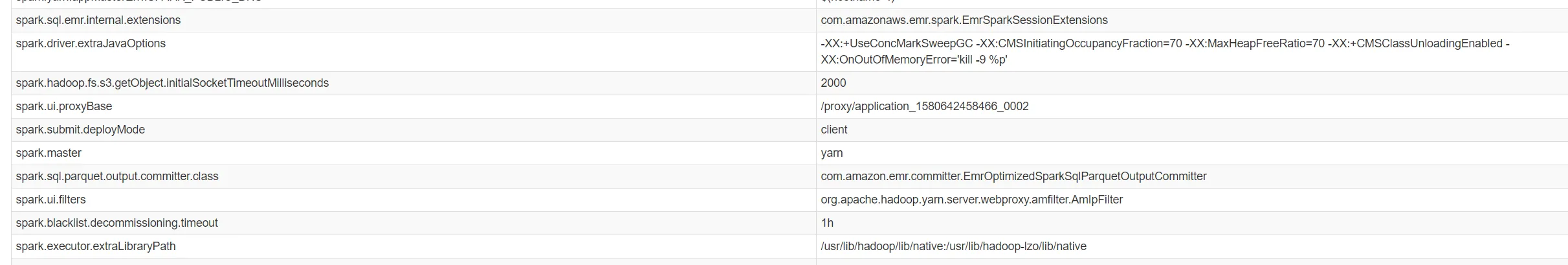Click the spark.ui.filters property name
This screenshot has height=265, width=1568.
point(50,200)
